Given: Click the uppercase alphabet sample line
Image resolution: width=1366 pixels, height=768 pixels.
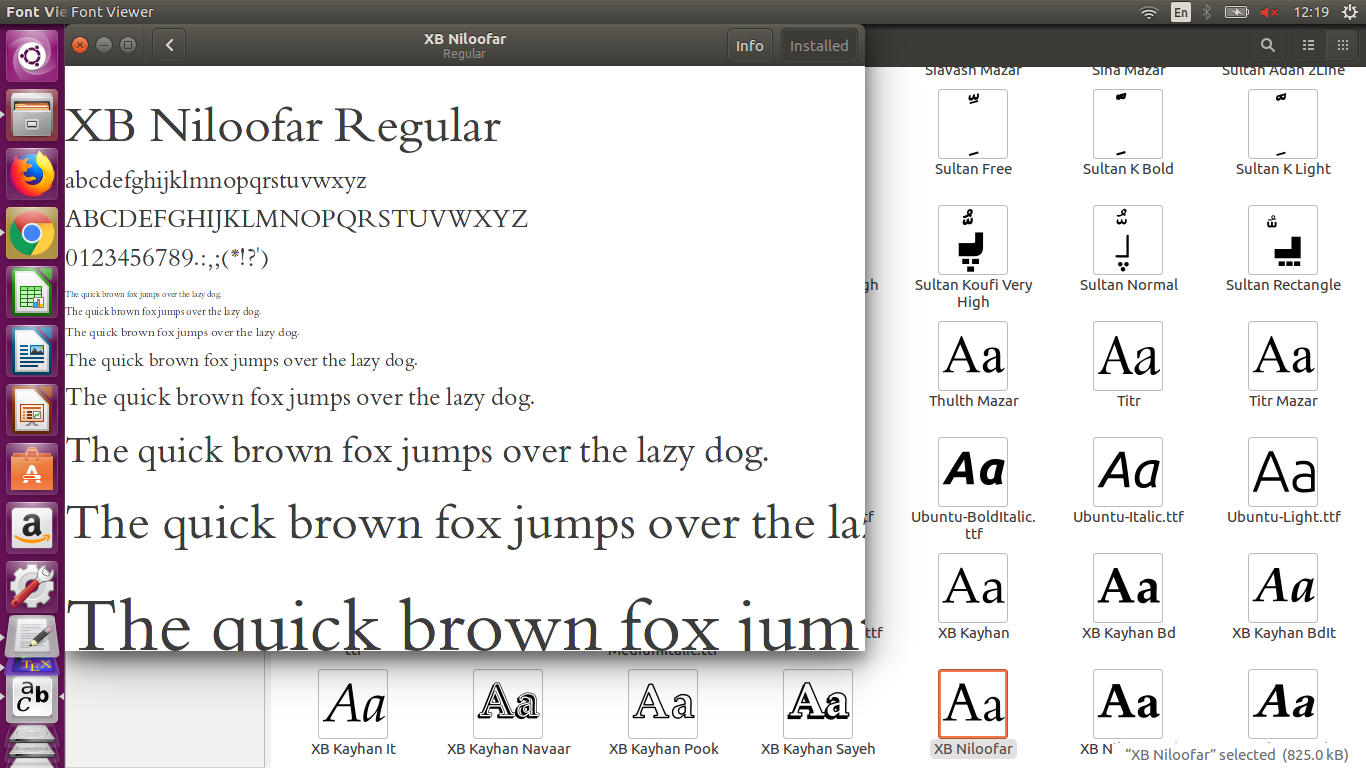Looking at the screenshot, I should click(x=297, y=219).
